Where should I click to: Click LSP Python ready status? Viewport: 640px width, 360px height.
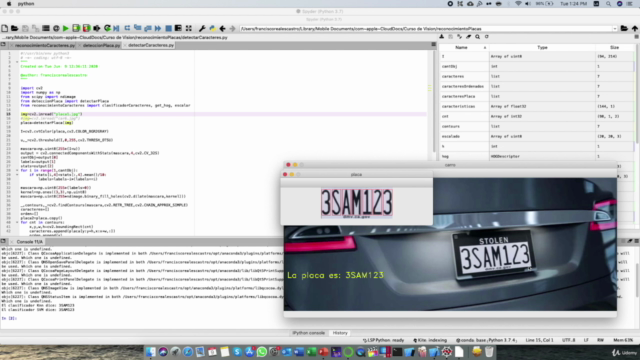pos(384,340)
